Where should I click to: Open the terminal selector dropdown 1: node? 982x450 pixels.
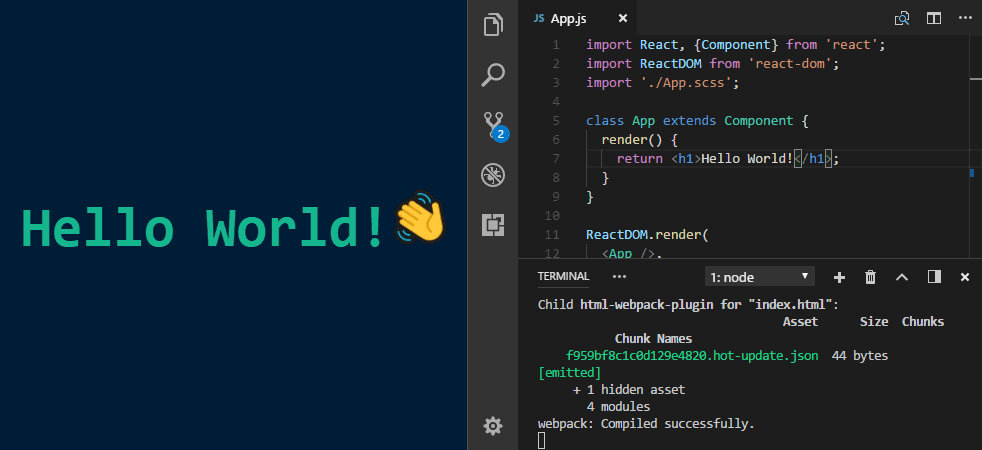pos(760,277)
